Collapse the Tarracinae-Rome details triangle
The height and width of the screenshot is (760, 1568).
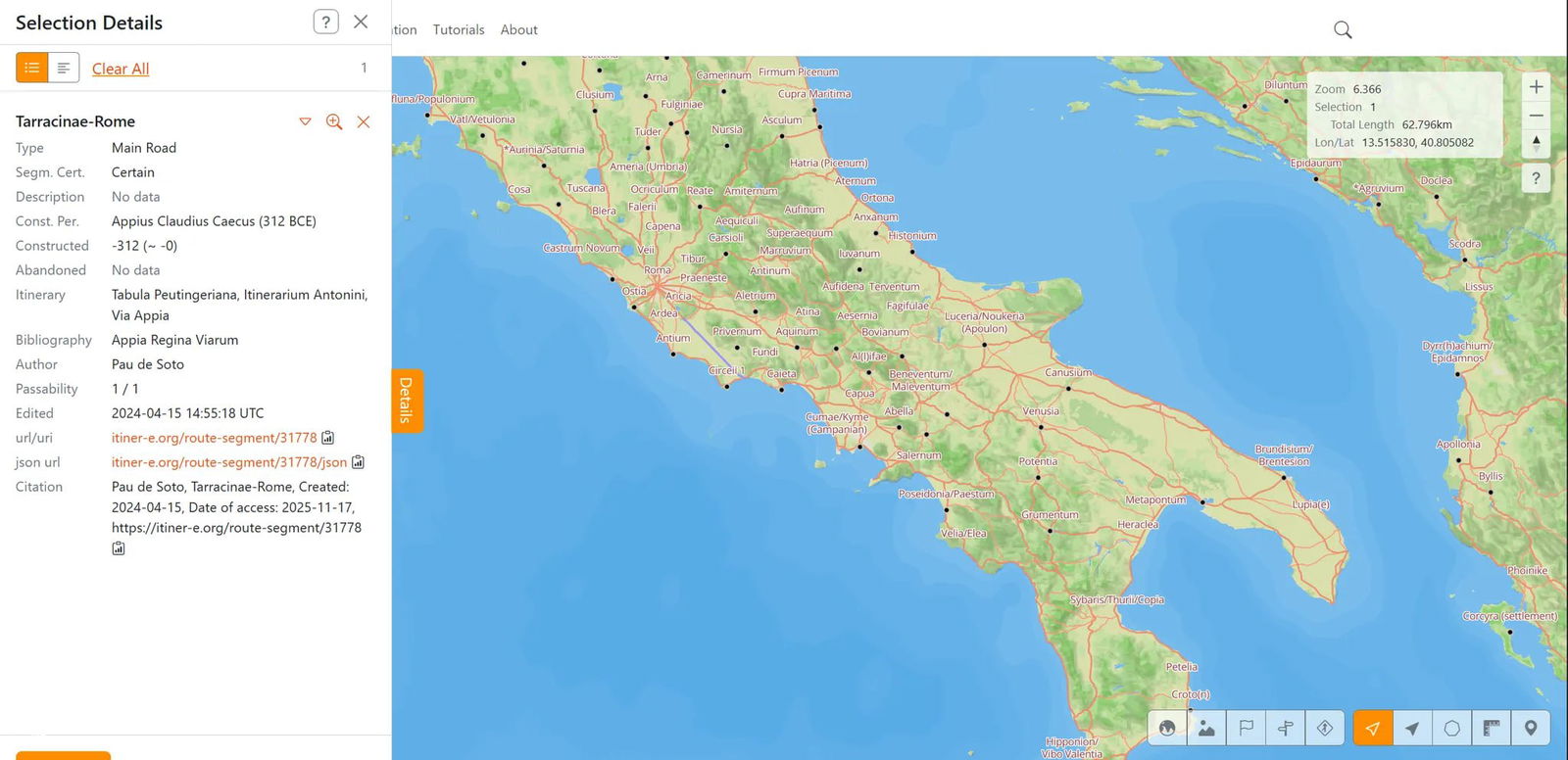[305, 121]
